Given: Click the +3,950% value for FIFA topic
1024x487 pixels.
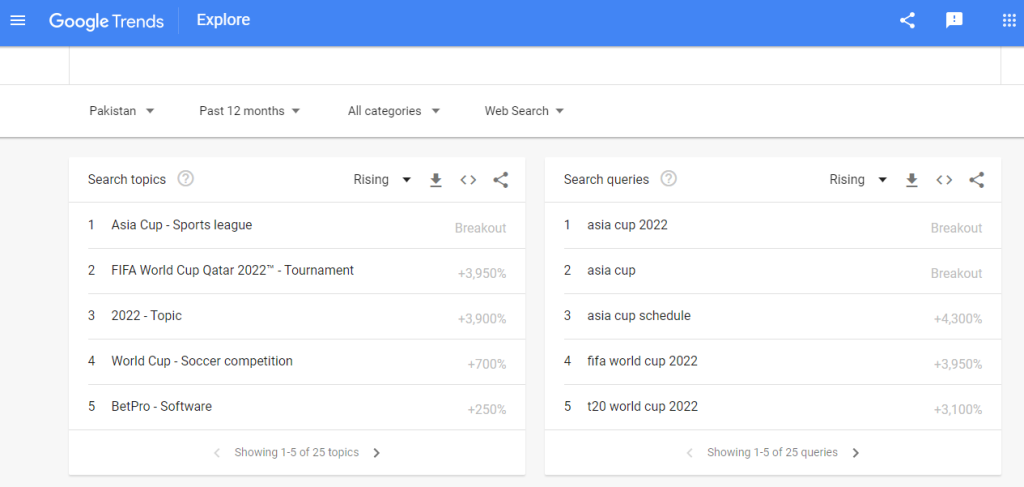Looking at the screenshot, I should 482,274.
